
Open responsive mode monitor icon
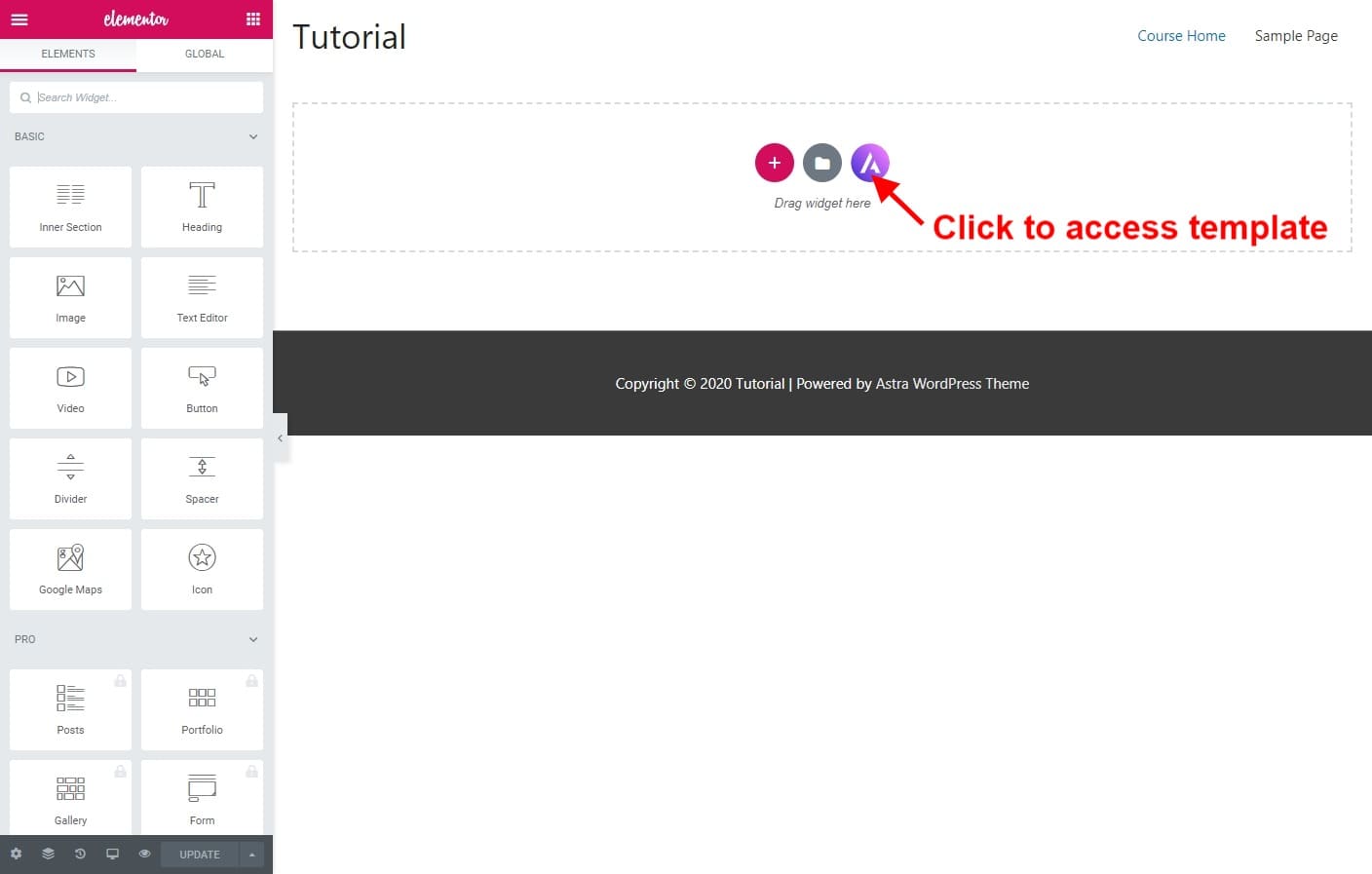tap(112, 854)
